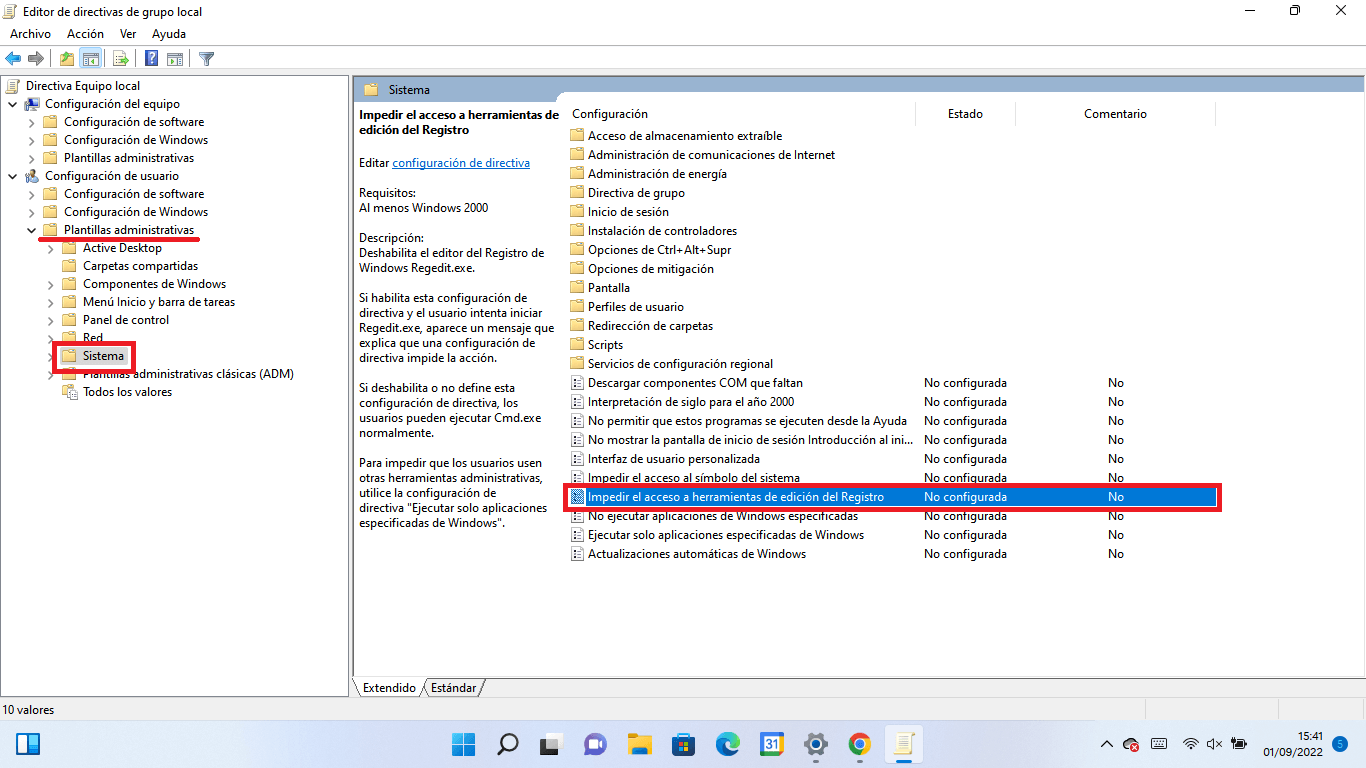Select Impedir el acceso a herramientas de edición del Registro
Screen dimensions: 1366x768
click(x=891, y=497)
